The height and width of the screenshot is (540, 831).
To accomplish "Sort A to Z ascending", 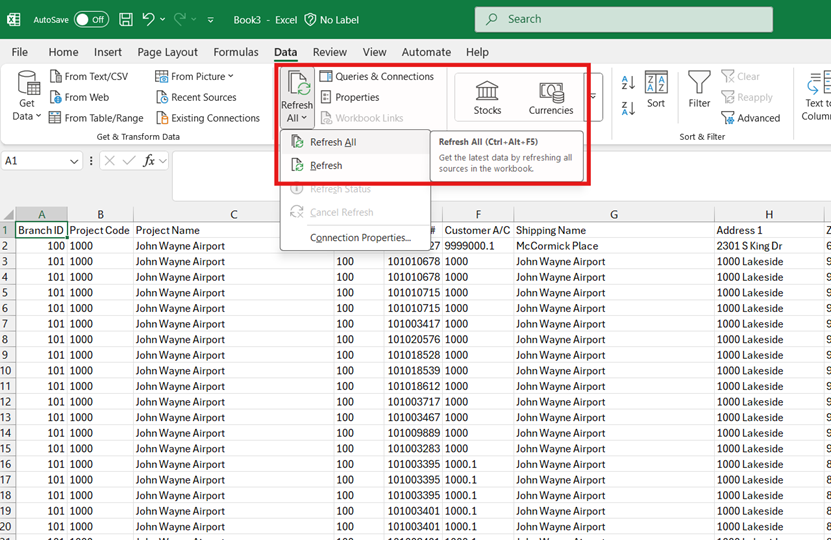I will (628, 82).
